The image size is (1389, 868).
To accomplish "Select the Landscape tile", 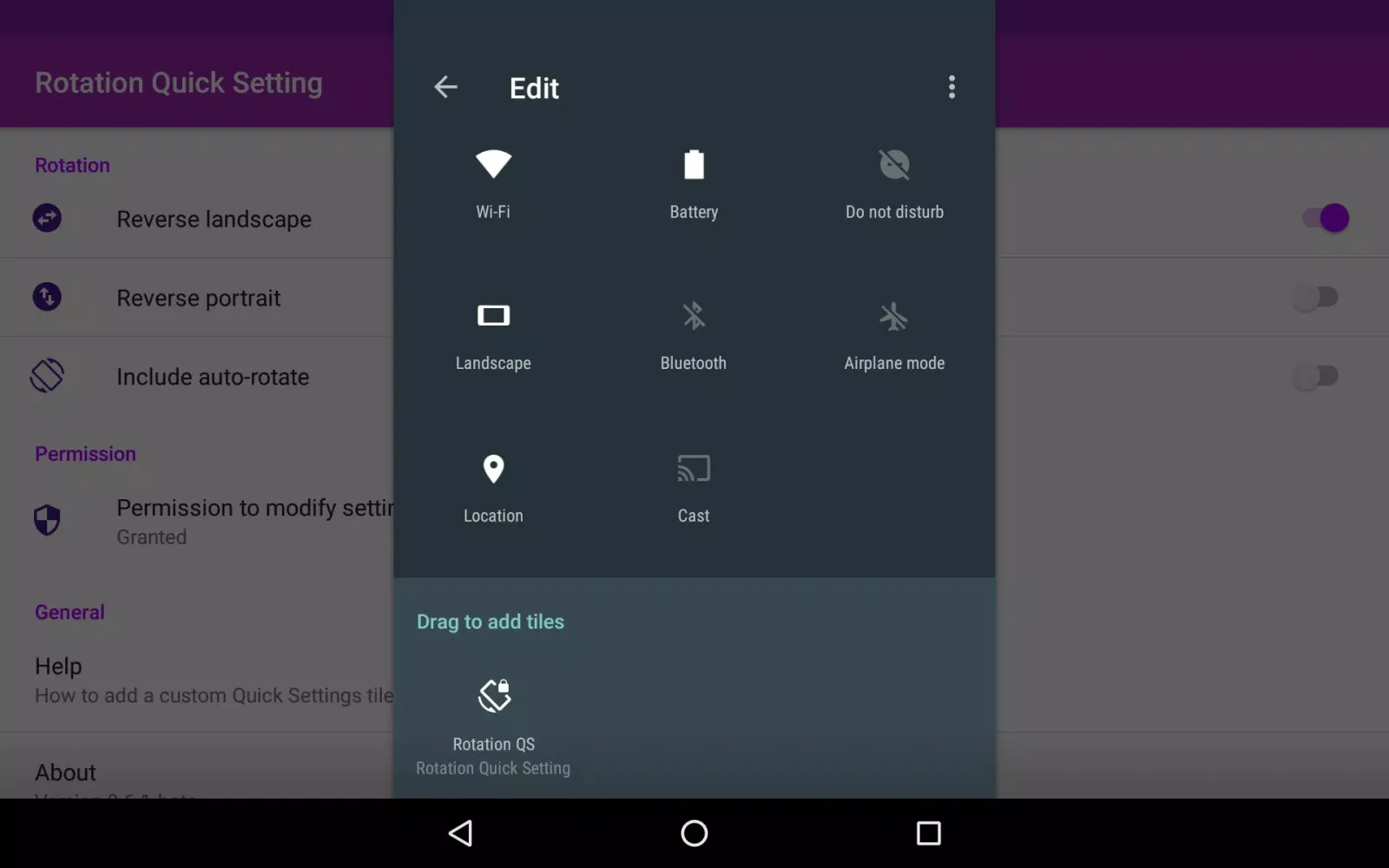I will 493,336.
